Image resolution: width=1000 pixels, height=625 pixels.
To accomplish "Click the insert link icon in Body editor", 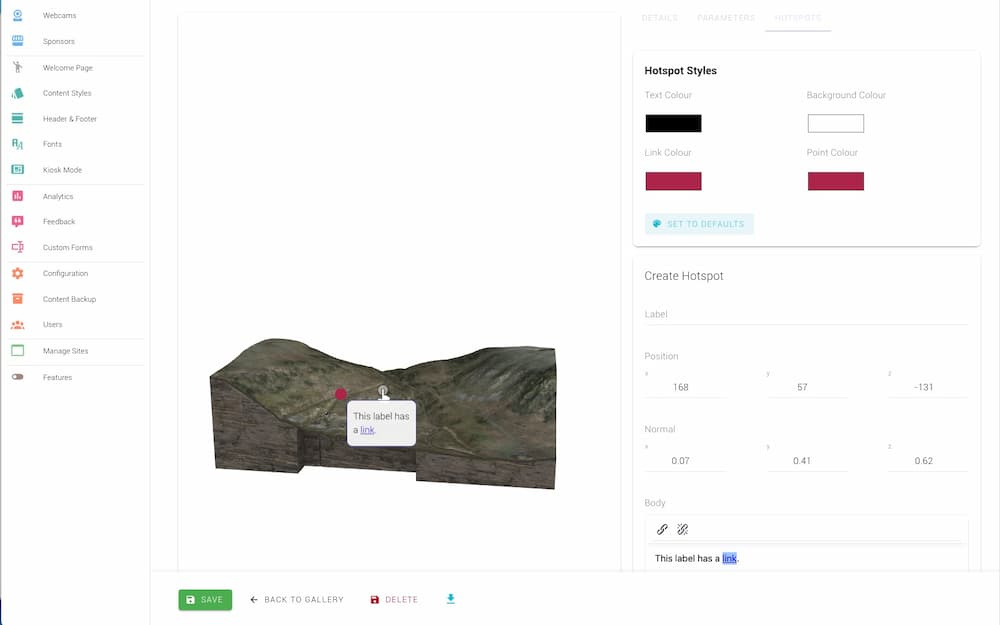I will [x=662, y=529].
